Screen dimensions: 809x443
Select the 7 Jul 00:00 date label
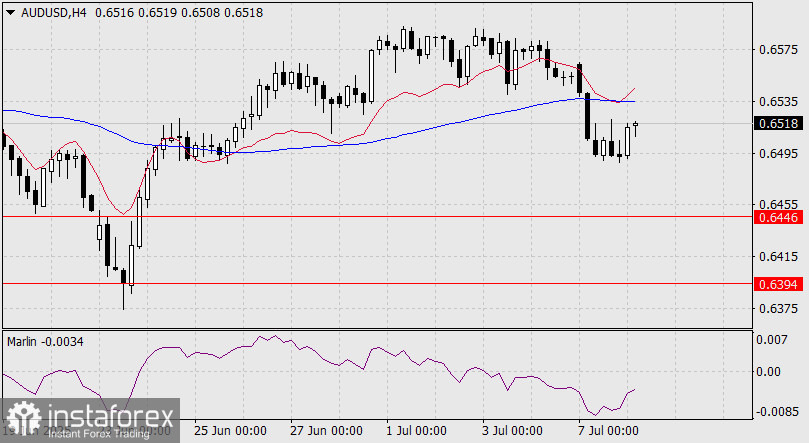608,431
